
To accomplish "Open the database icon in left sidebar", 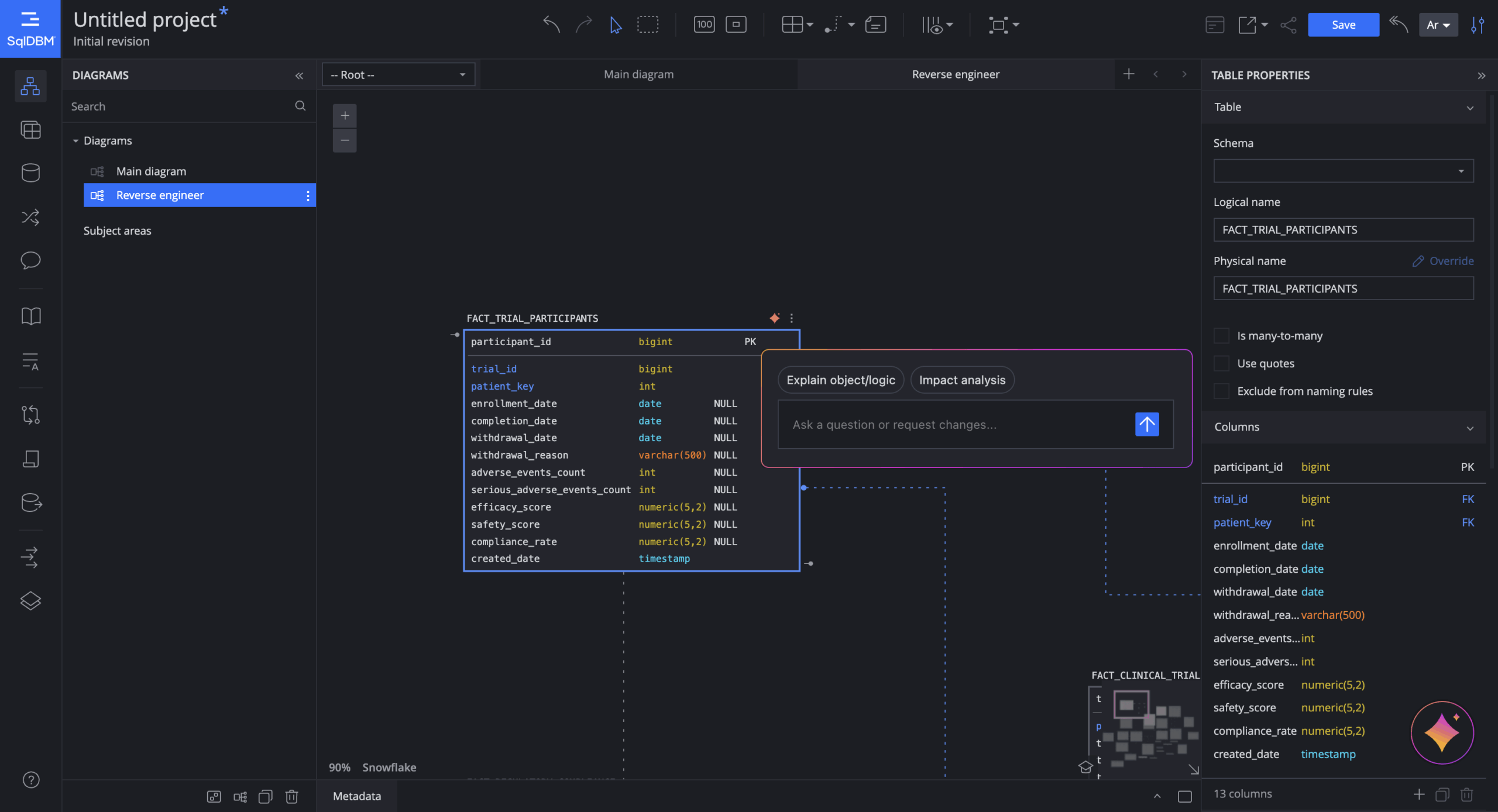I will tap(30, 173).
